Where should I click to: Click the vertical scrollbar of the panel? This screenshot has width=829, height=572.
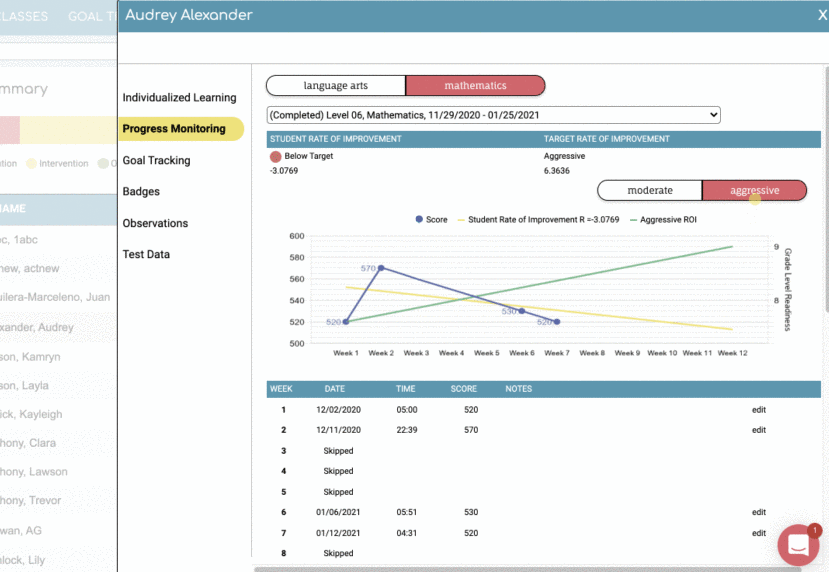pos(826,189)
